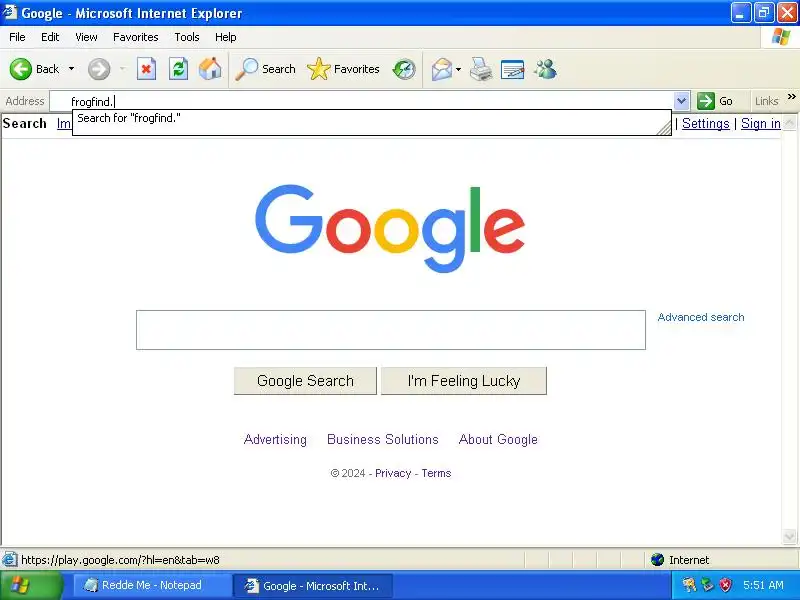The width and height of the screenshot is (800, 600).
Task: Click the status bar page icon
Action: [x=10, y=560]
